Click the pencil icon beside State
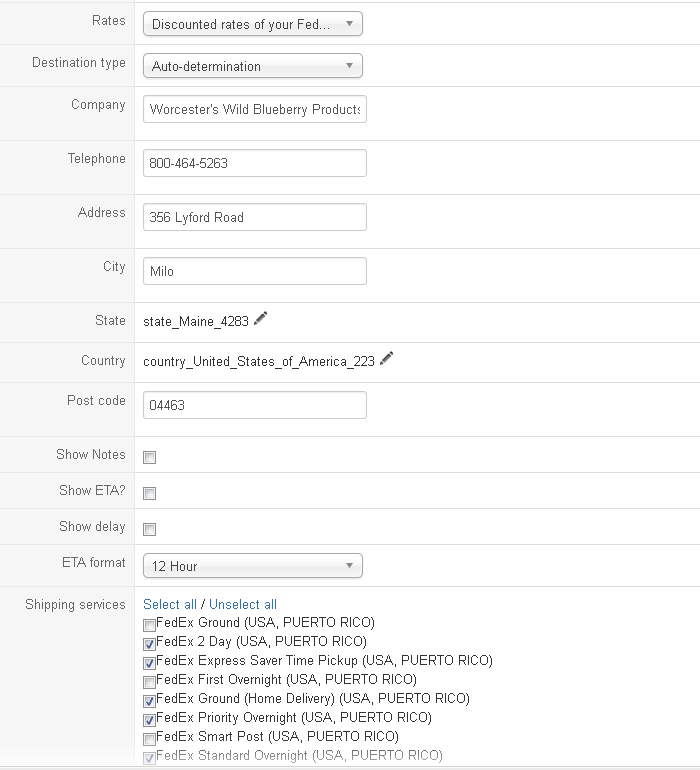 [x=261, y=319]
